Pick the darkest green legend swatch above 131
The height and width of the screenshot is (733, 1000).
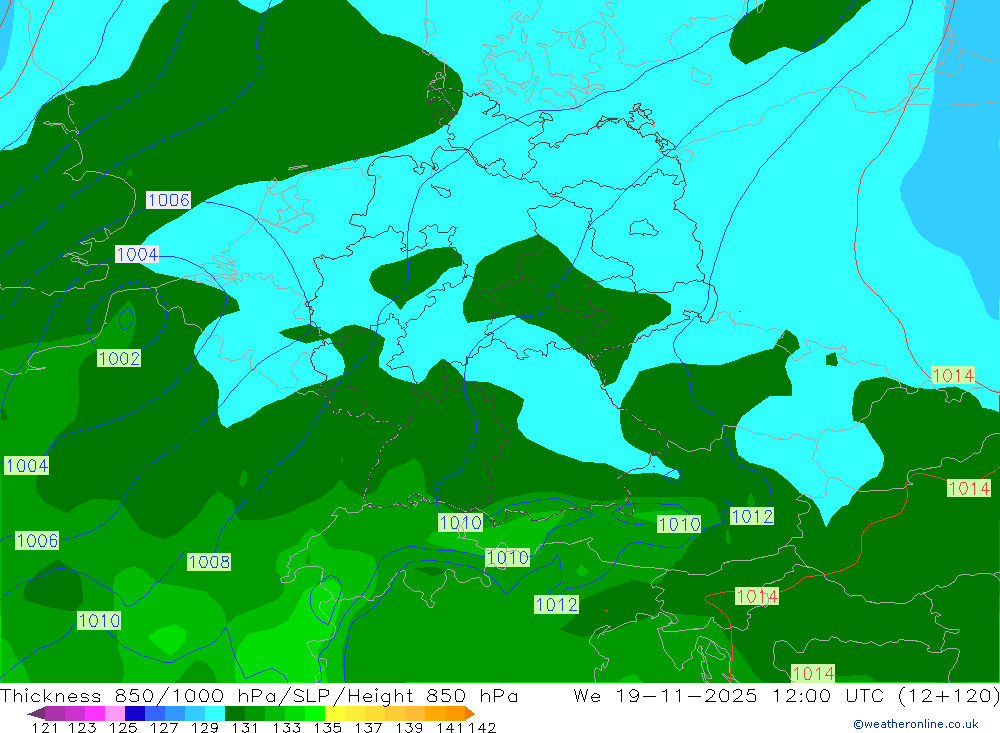pyautogui.click(x=235, y=713)
